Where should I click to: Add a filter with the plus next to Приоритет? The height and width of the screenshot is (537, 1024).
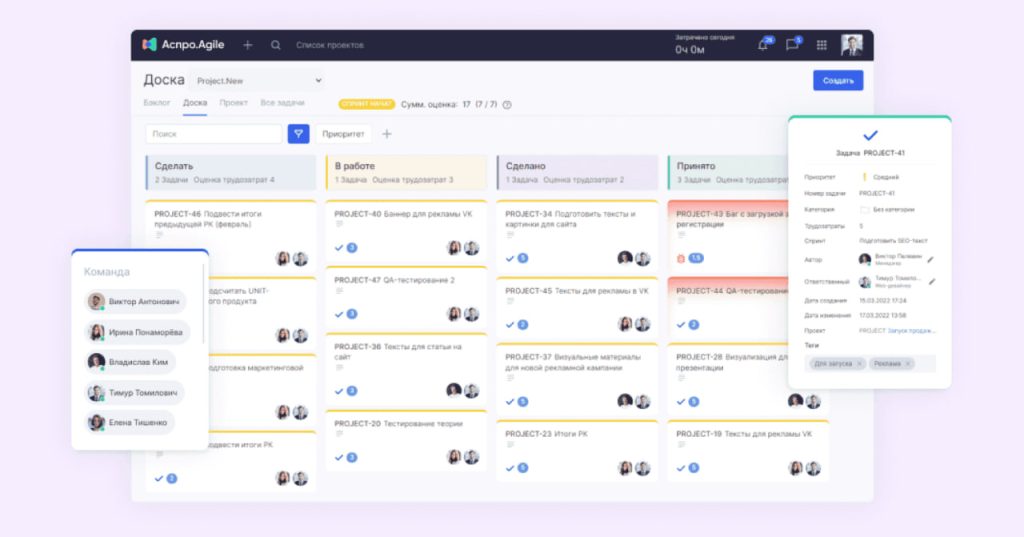[x=387, y=134]
